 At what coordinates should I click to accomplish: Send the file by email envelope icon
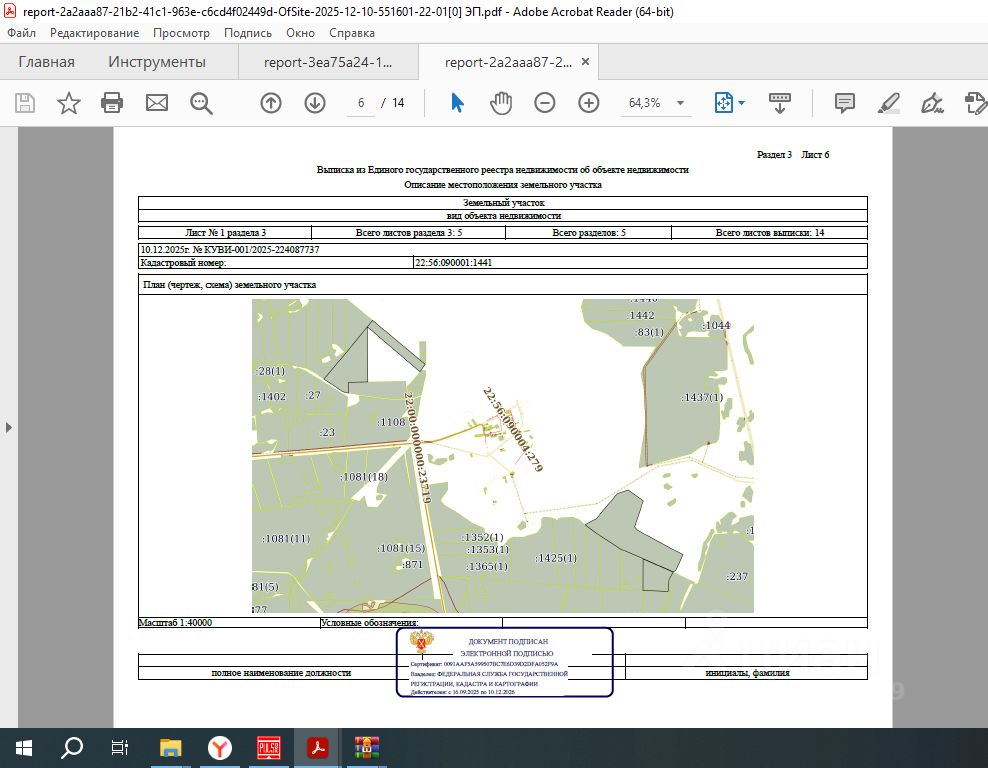[x=157, y=103]
